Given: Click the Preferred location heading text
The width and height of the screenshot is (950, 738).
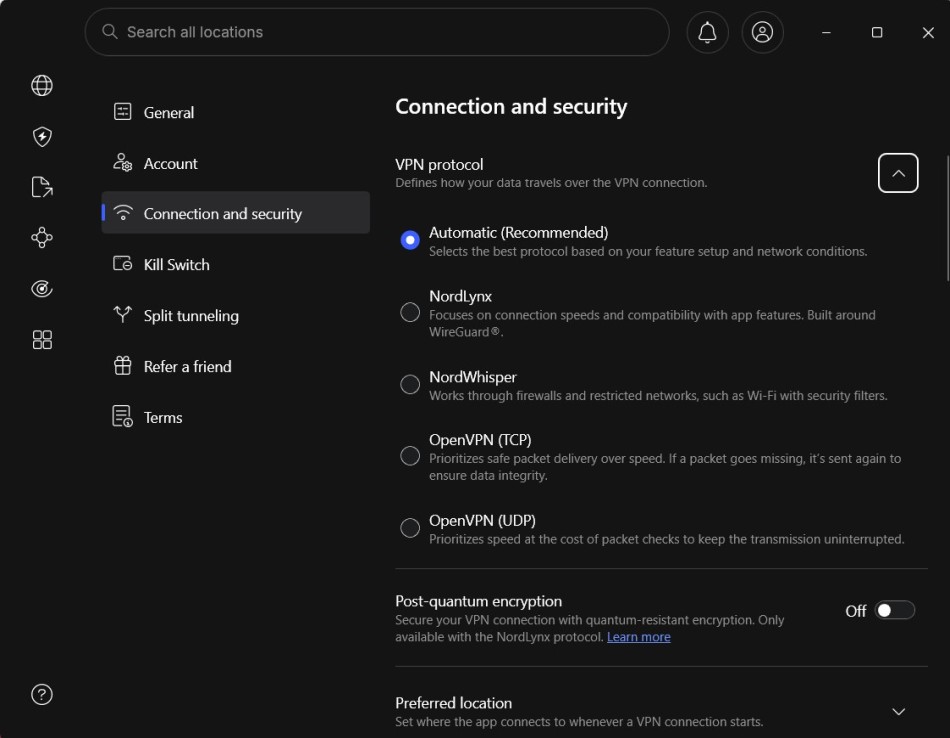Looking at the screenshot, I should (x=453, y=703).
